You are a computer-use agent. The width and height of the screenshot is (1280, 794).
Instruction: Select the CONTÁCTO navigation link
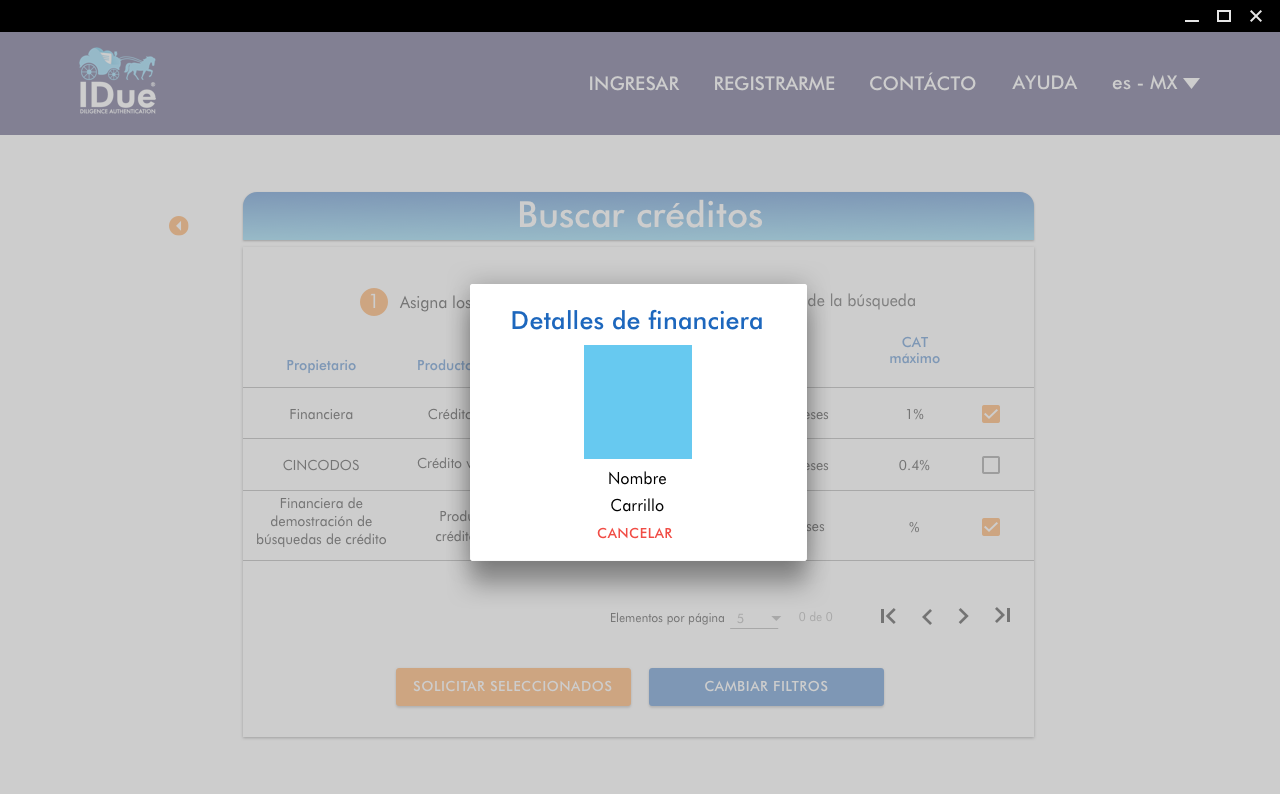pyautogui.click(x=922, y=83)
